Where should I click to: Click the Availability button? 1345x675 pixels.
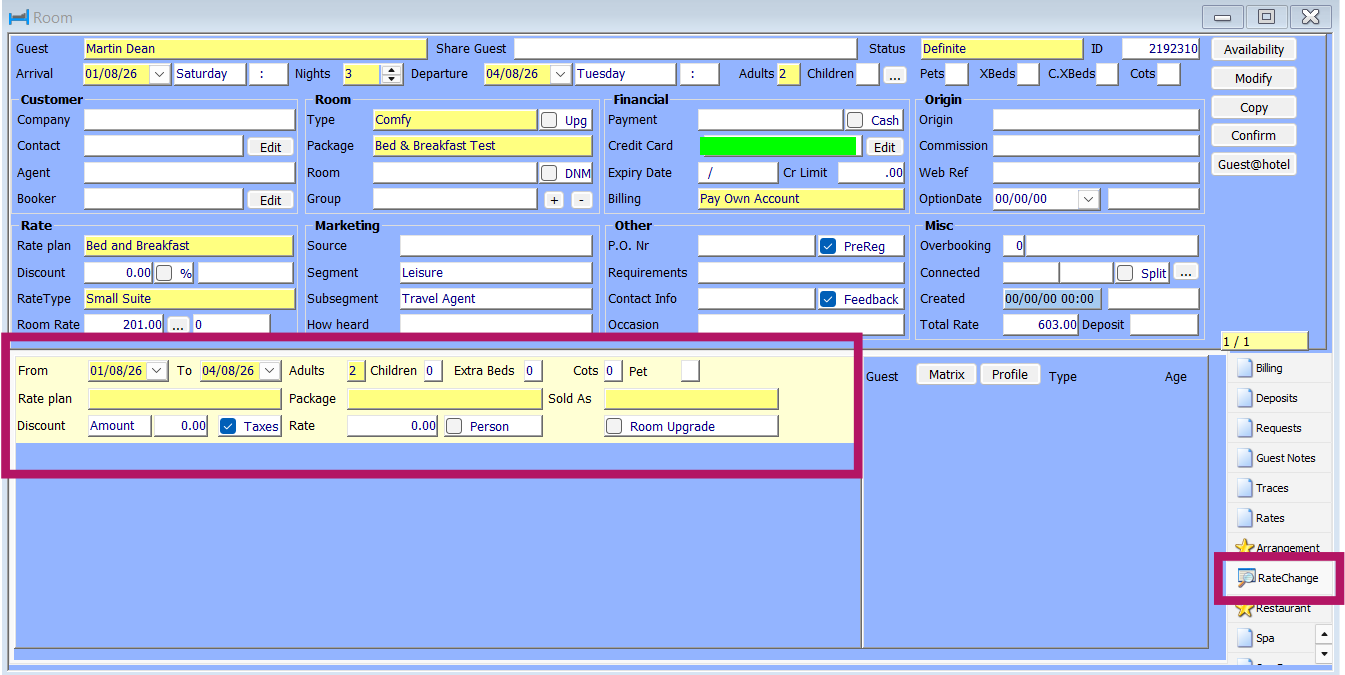click(1254, 49)
